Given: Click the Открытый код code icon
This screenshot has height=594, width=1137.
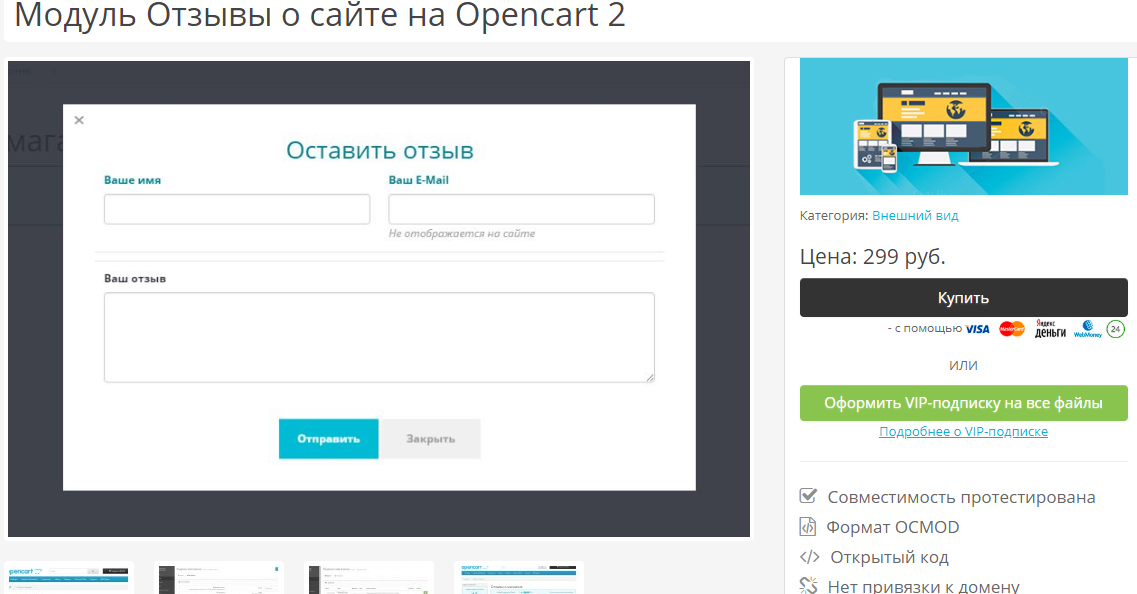Looking at the screenshot, I should click(x=809, y=557).
